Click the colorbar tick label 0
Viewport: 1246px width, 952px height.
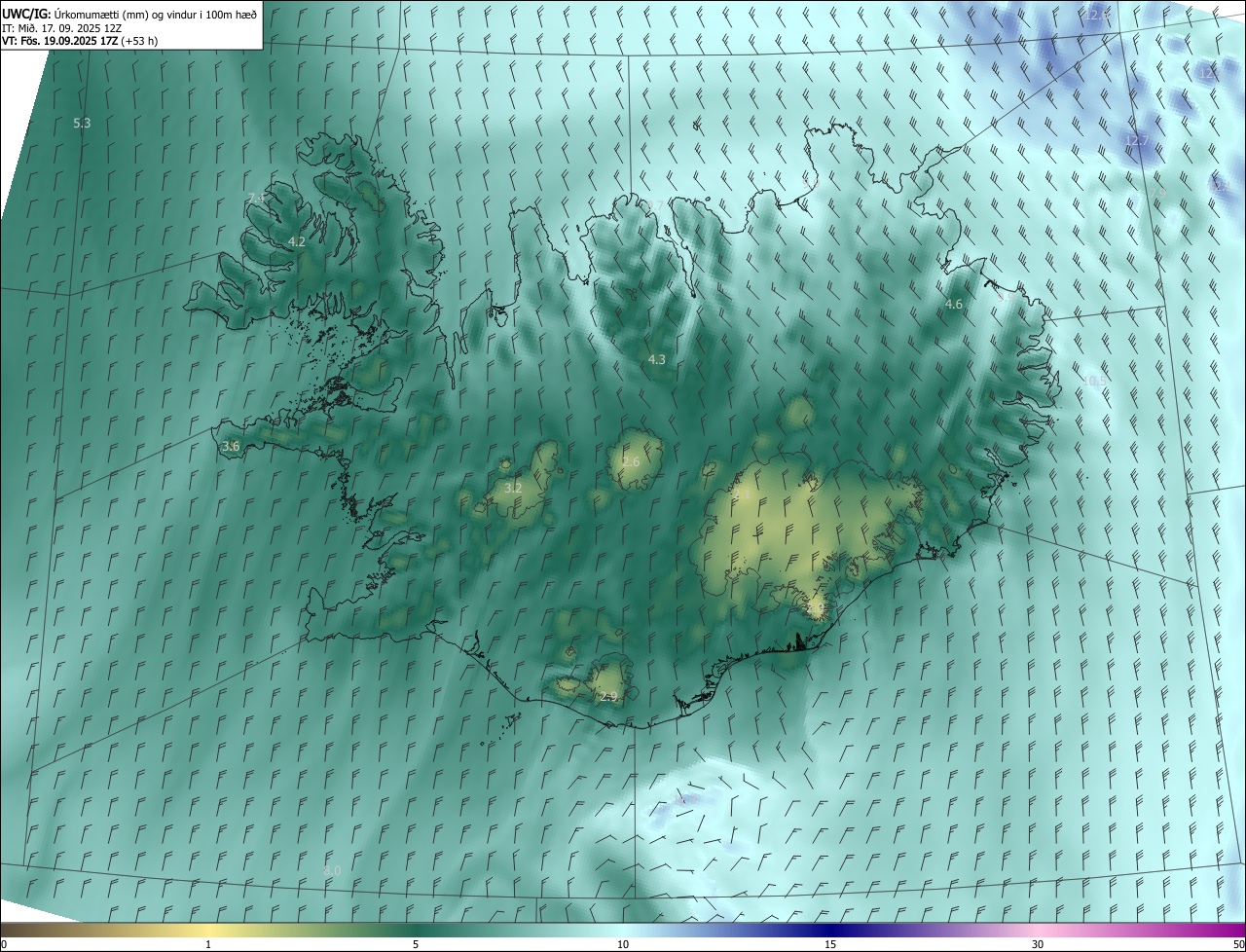[3, 944]
